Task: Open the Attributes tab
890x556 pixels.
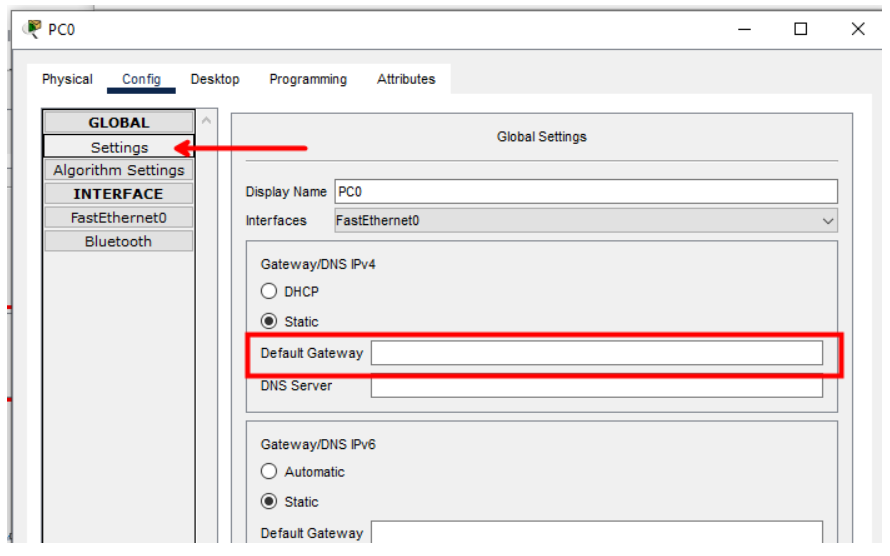Action: click(x=406, y=79)
